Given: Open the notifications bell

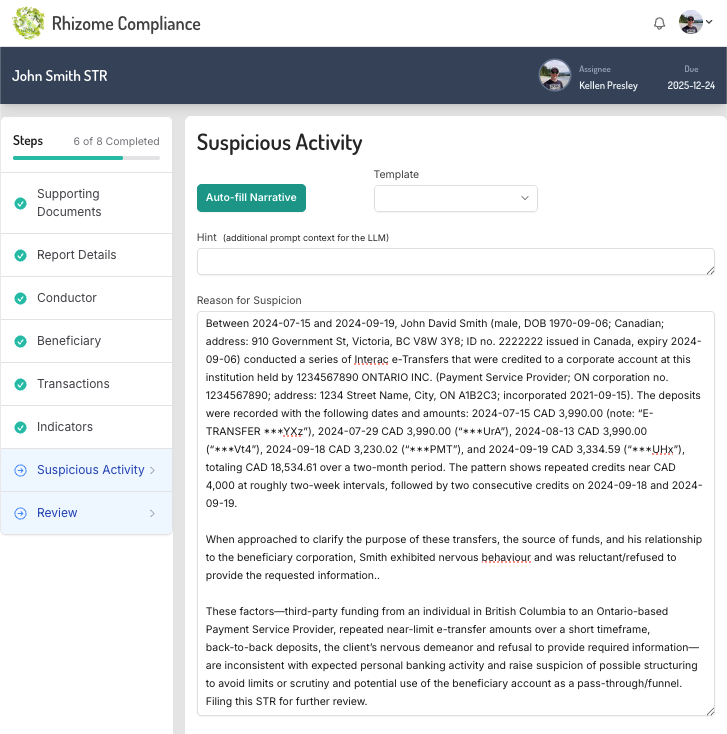Looking at the screenshot, I should [x=659, y=24].
